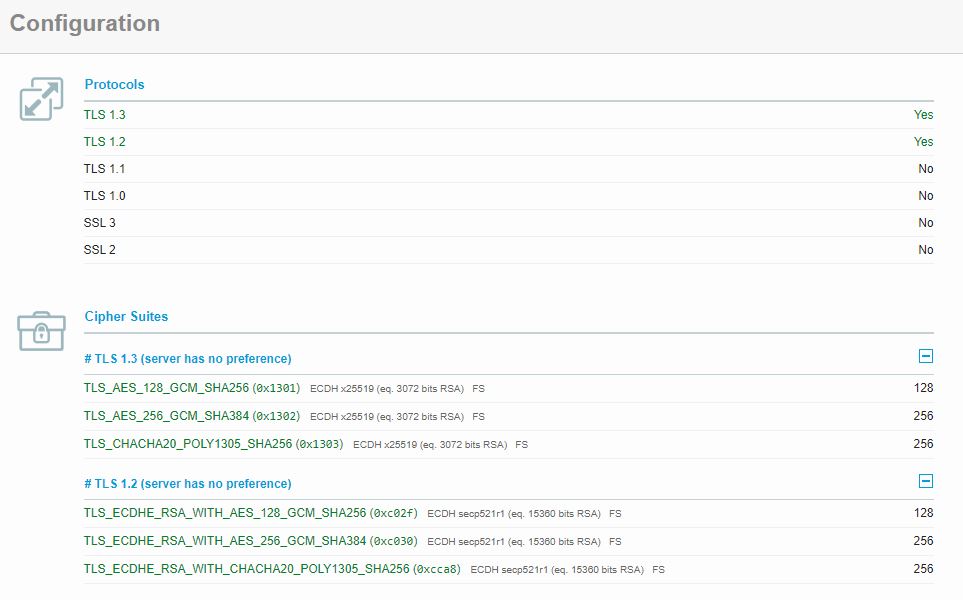The height and width of the screenshot is (600, 963).
Task: Click ECDH x25519 details of TLS_AES_128_GCM_SHA256
Action: 387,389
